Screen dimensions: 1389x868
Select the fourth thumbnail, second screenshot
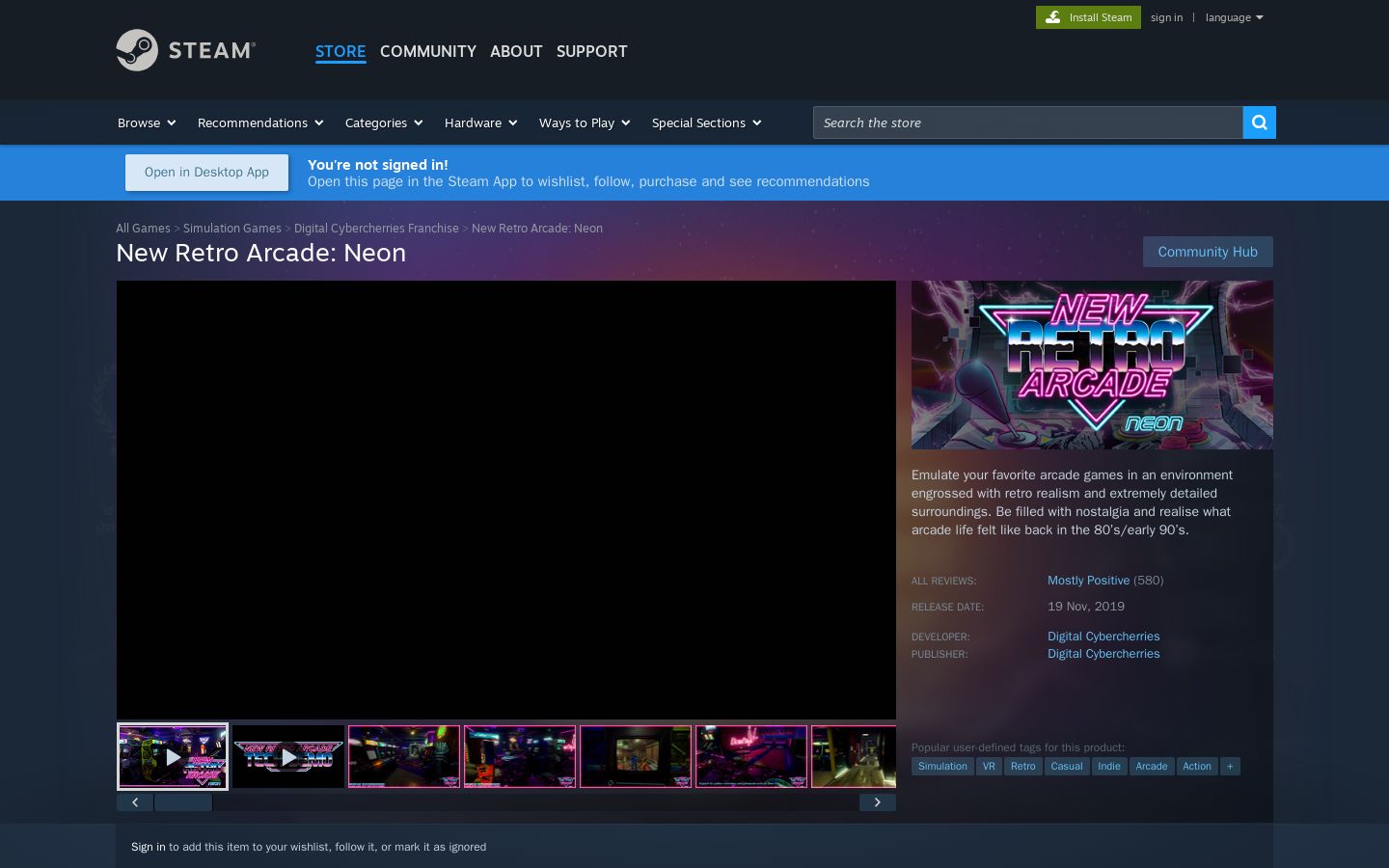click(x=520, y=757)
